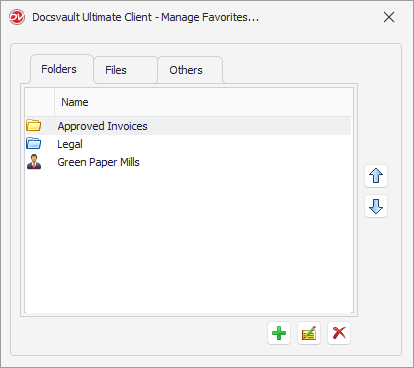Click the green plus add favorite icon
The width and height of the screenshot is (414, 368).
click(x=279, y=333)
